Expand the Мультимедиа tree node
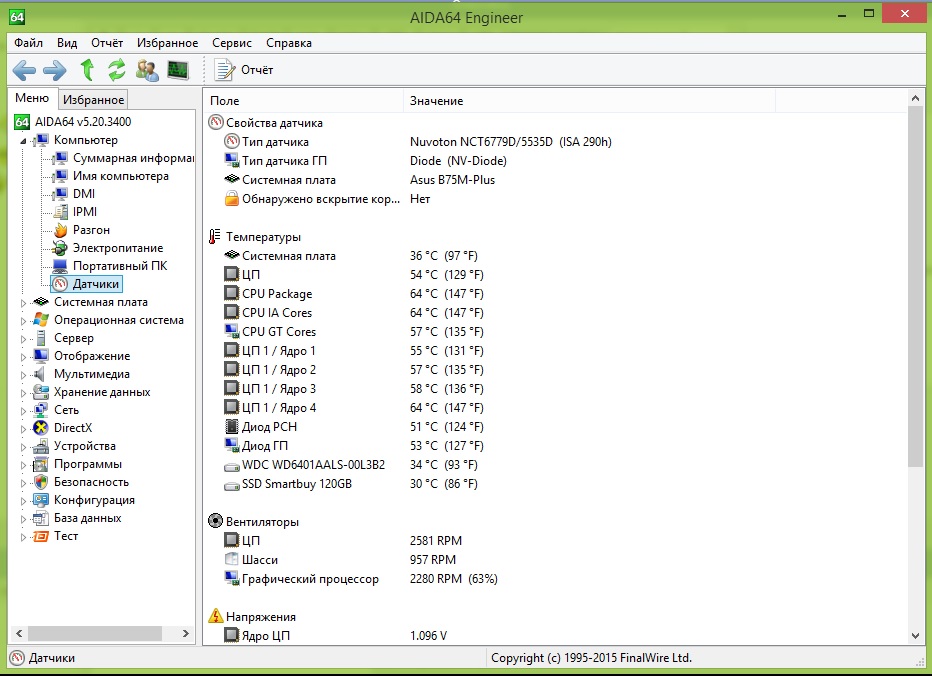Viewport: 932px width, 676px height. point(23,375)
